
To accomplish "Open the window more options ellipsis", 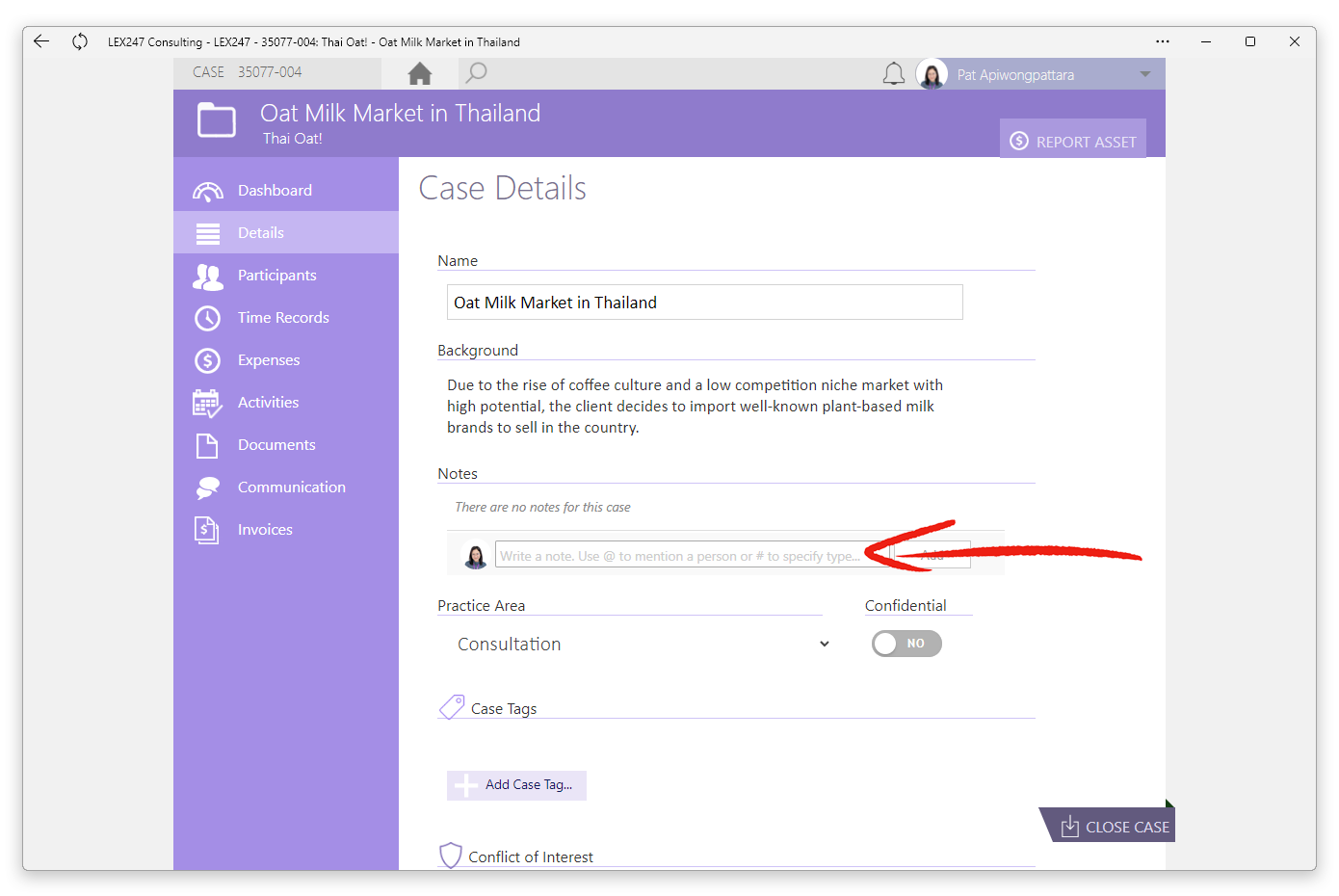I will 1163,41.
